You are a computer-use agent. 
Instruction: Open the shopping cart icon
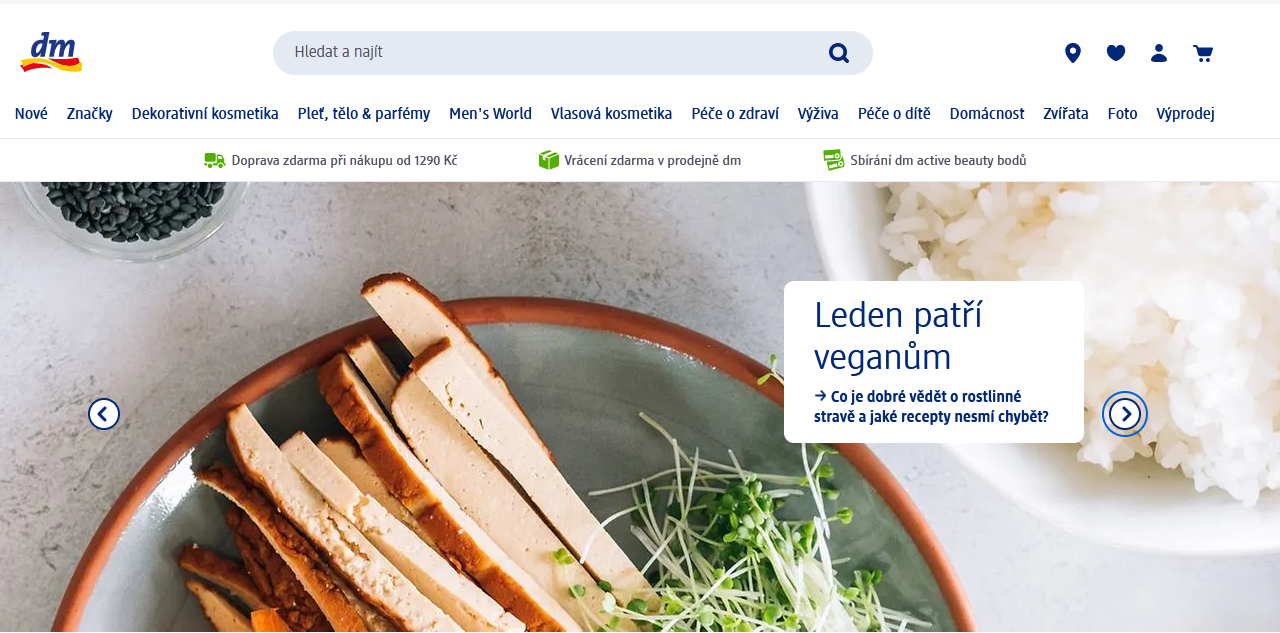pos(1203,53)
